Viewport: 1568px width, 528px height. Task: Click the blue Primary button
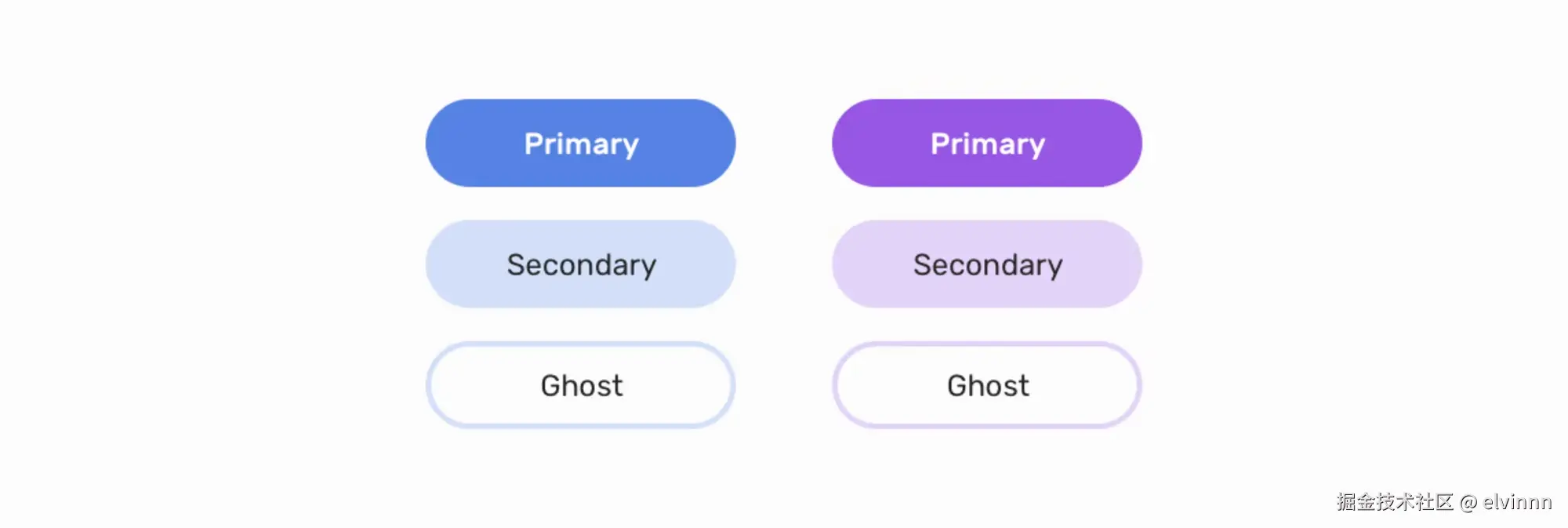coord(580,143)
